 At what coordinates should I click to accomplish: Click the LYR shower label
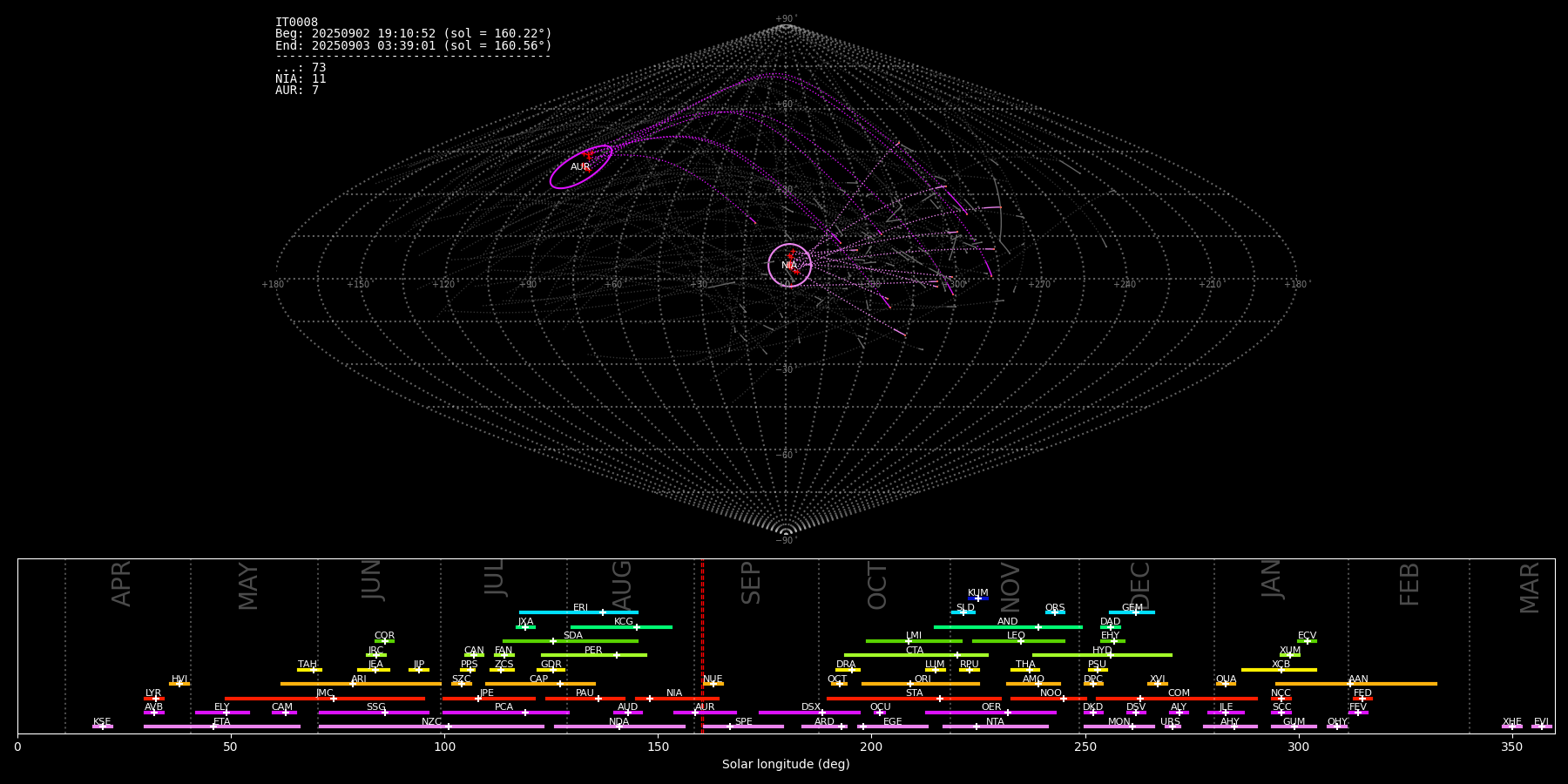153,693
